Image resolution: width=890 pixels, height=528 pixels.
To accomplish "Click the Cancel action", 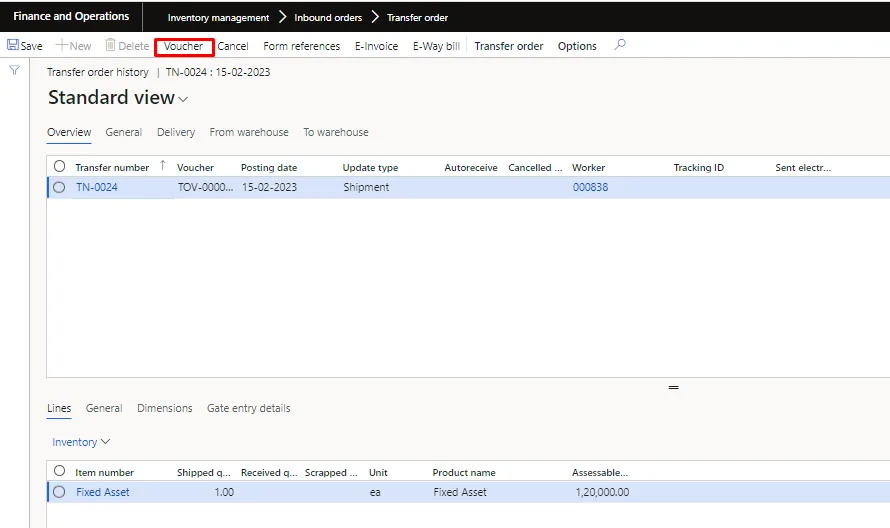I will [x=233, y=46].
